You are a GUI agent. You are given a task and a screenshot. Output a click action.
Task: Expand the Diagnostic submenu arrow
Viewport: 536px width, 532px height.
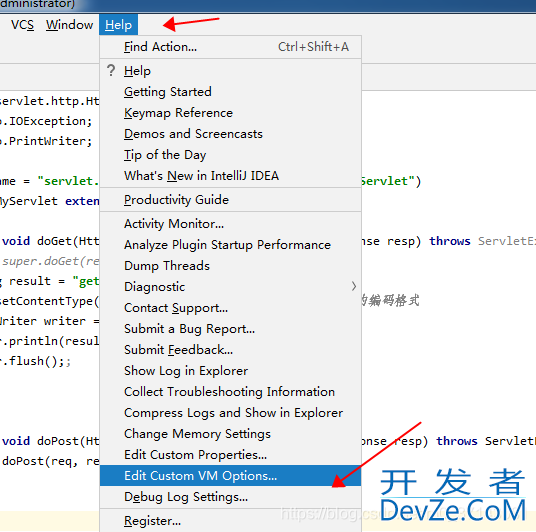pos(354,286)
